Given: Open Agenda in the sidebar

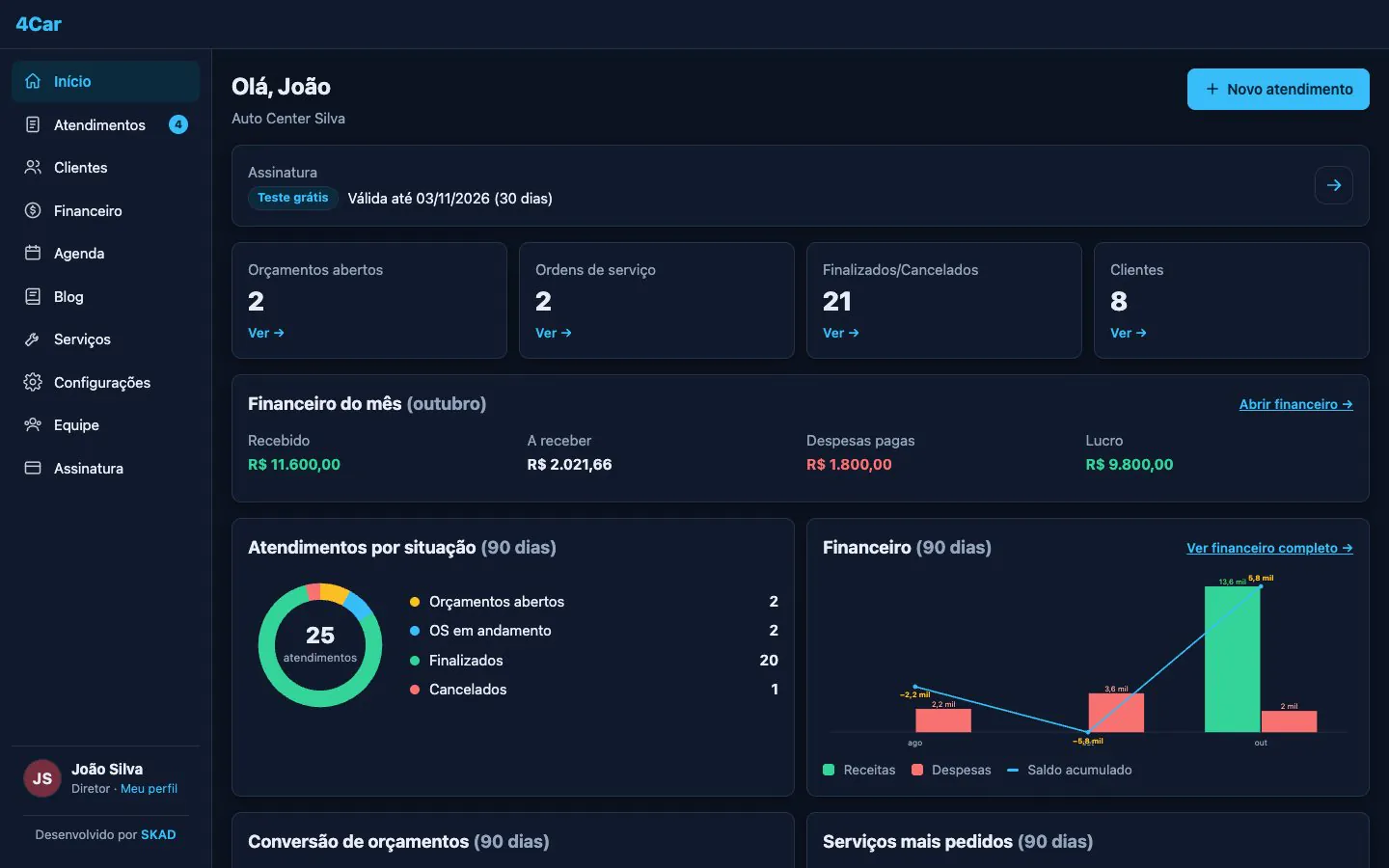Looking at the screenshot, I should [x=106, y=253].
